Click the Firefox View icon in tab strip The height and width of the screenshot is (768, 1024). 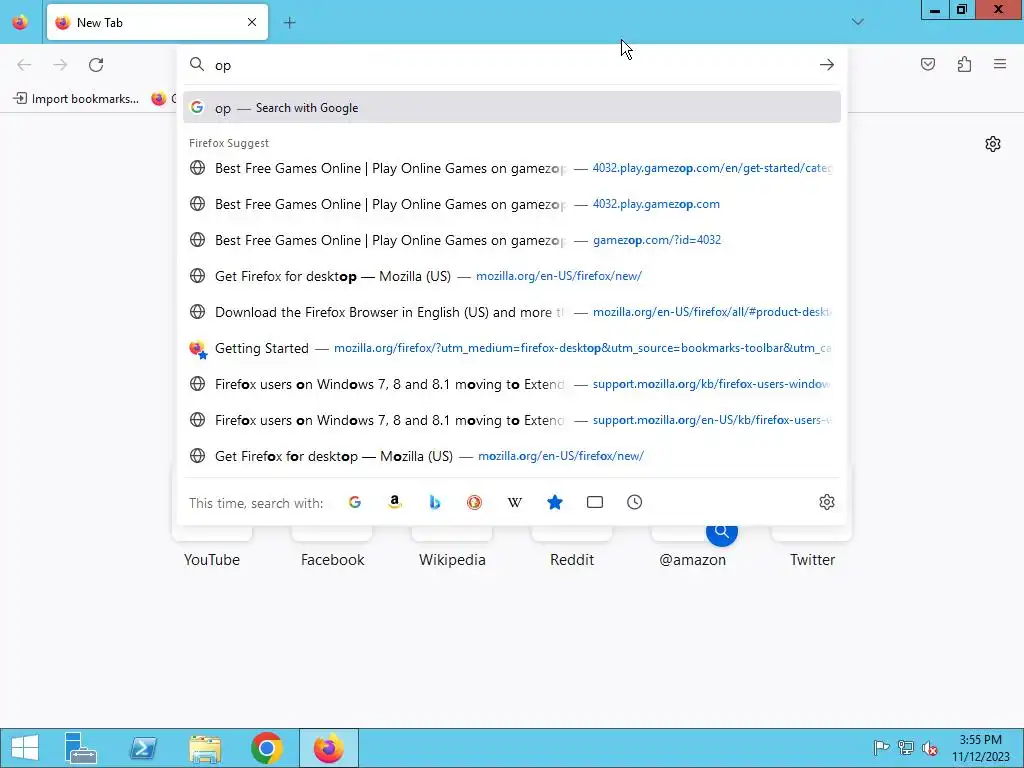pyautogui.click(x=20, y=22)
